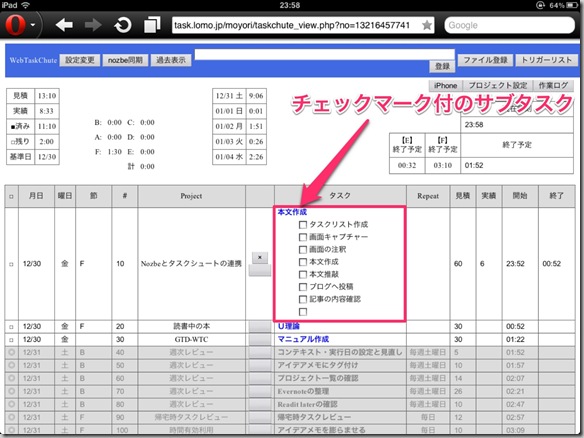
Task: Click the タスク column header
Action: tap(340, 196)
